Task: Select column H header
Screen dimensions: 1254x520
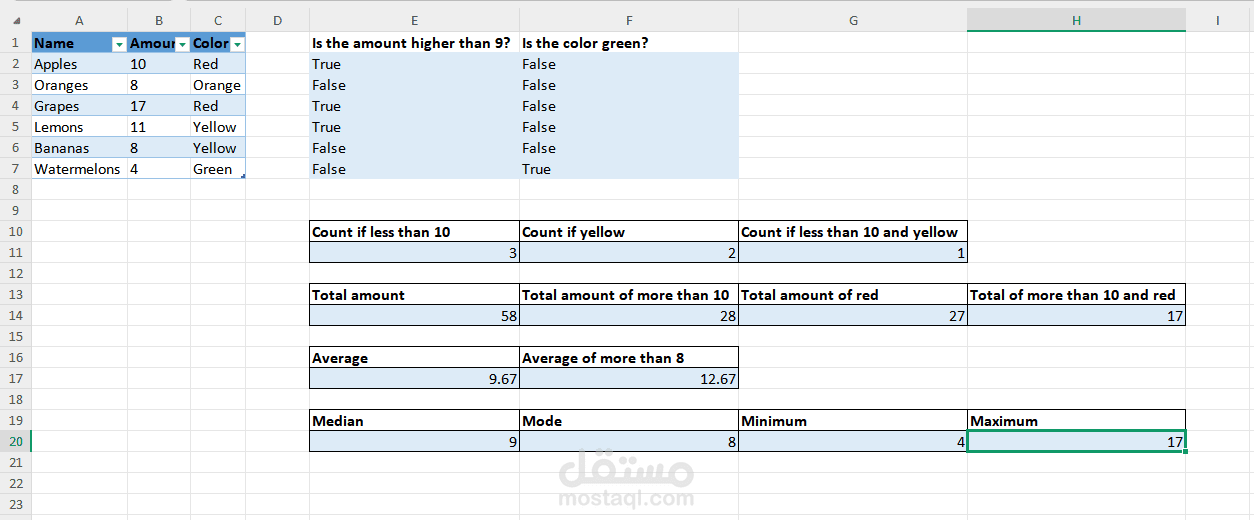Action: point(1076,20)
